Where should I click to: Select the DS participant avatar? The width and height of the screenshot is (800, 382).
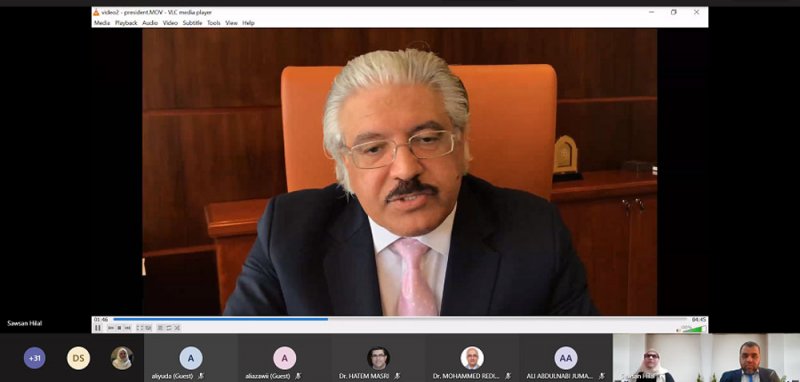click(78, 358)
